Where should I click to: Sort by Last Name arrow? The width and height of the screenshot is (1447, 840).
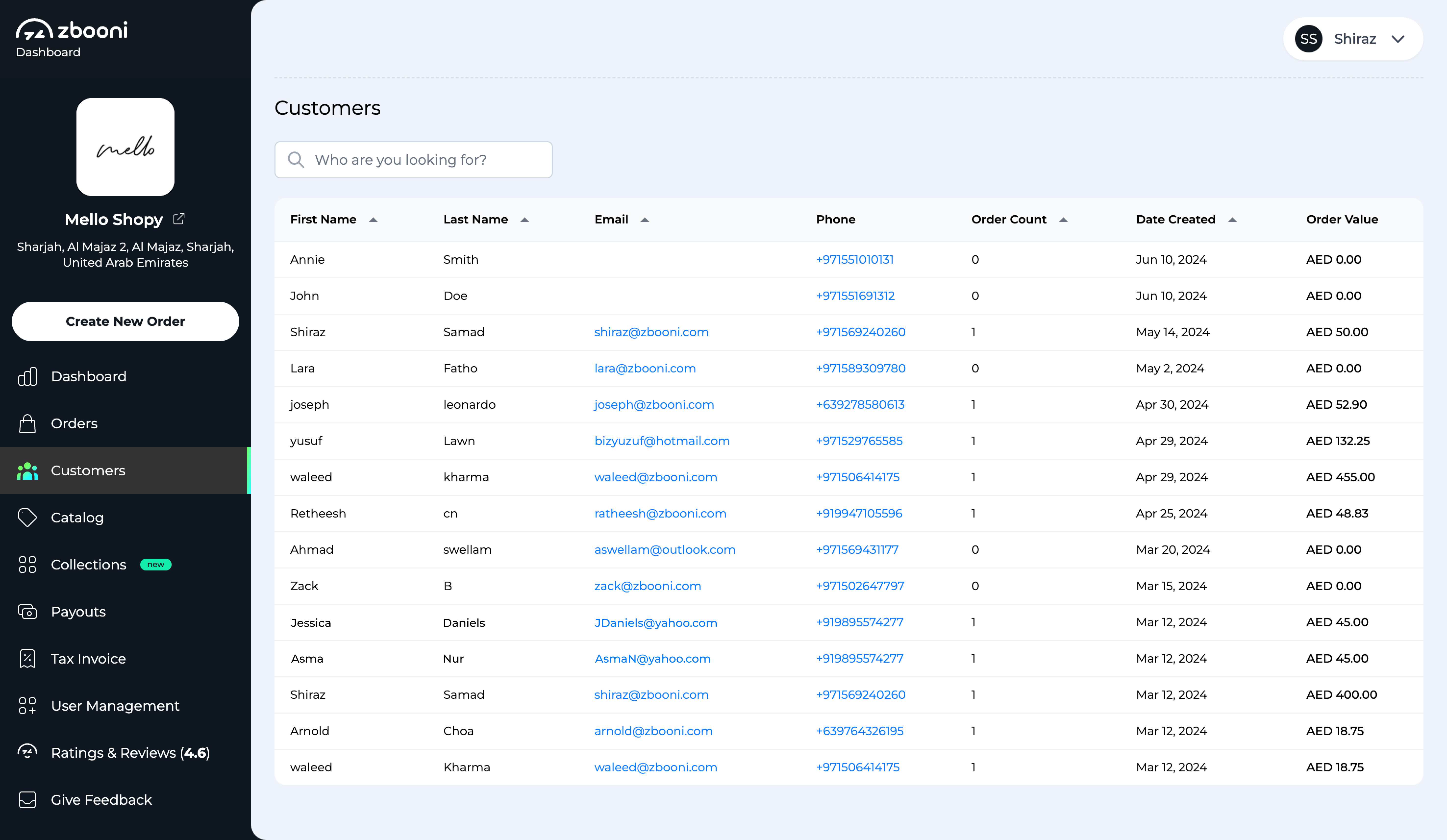525,219
